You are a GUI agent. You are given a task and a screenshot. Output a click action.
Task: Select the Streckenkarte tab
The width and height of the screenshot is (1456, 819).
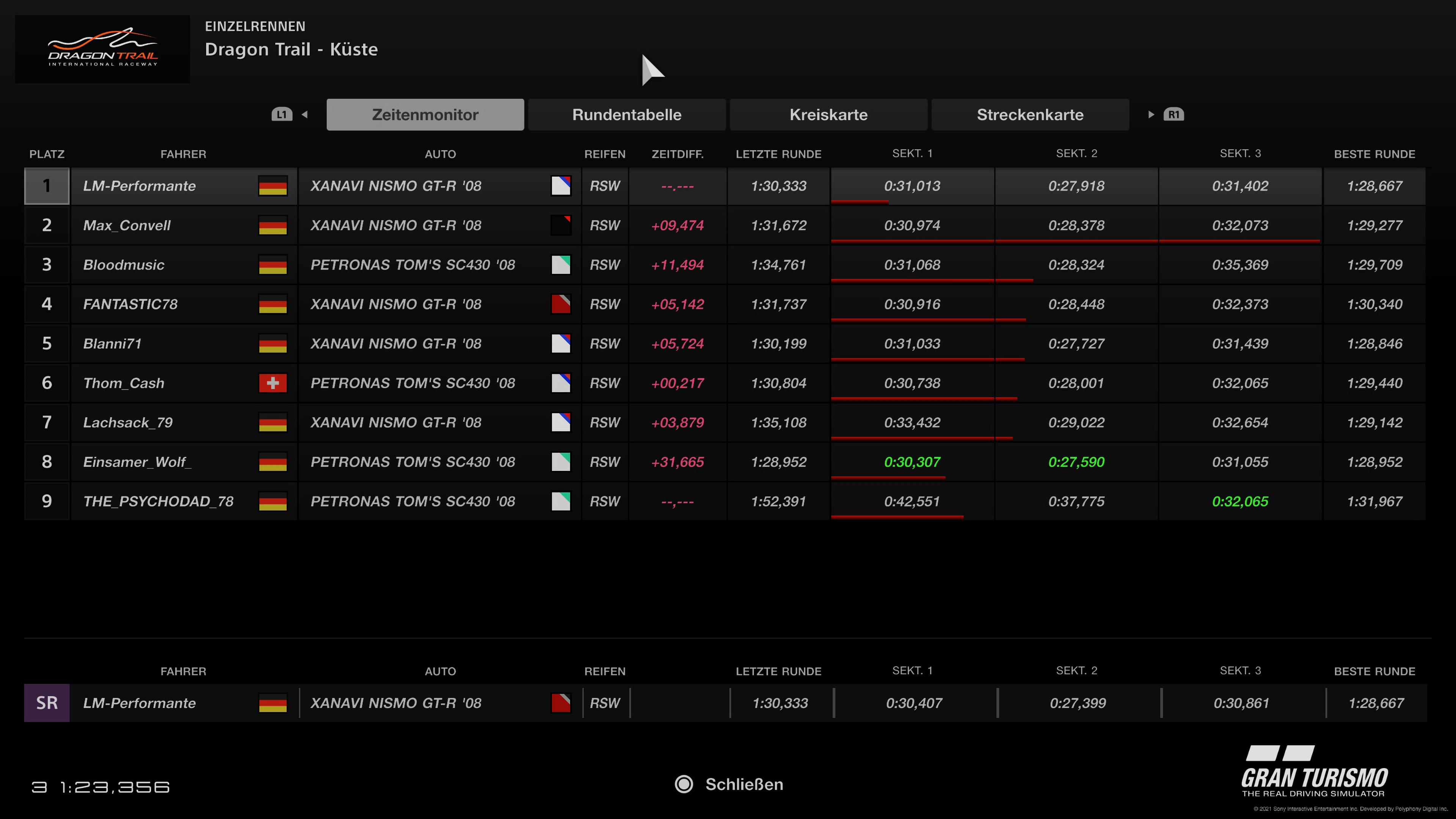[1030, 115]
